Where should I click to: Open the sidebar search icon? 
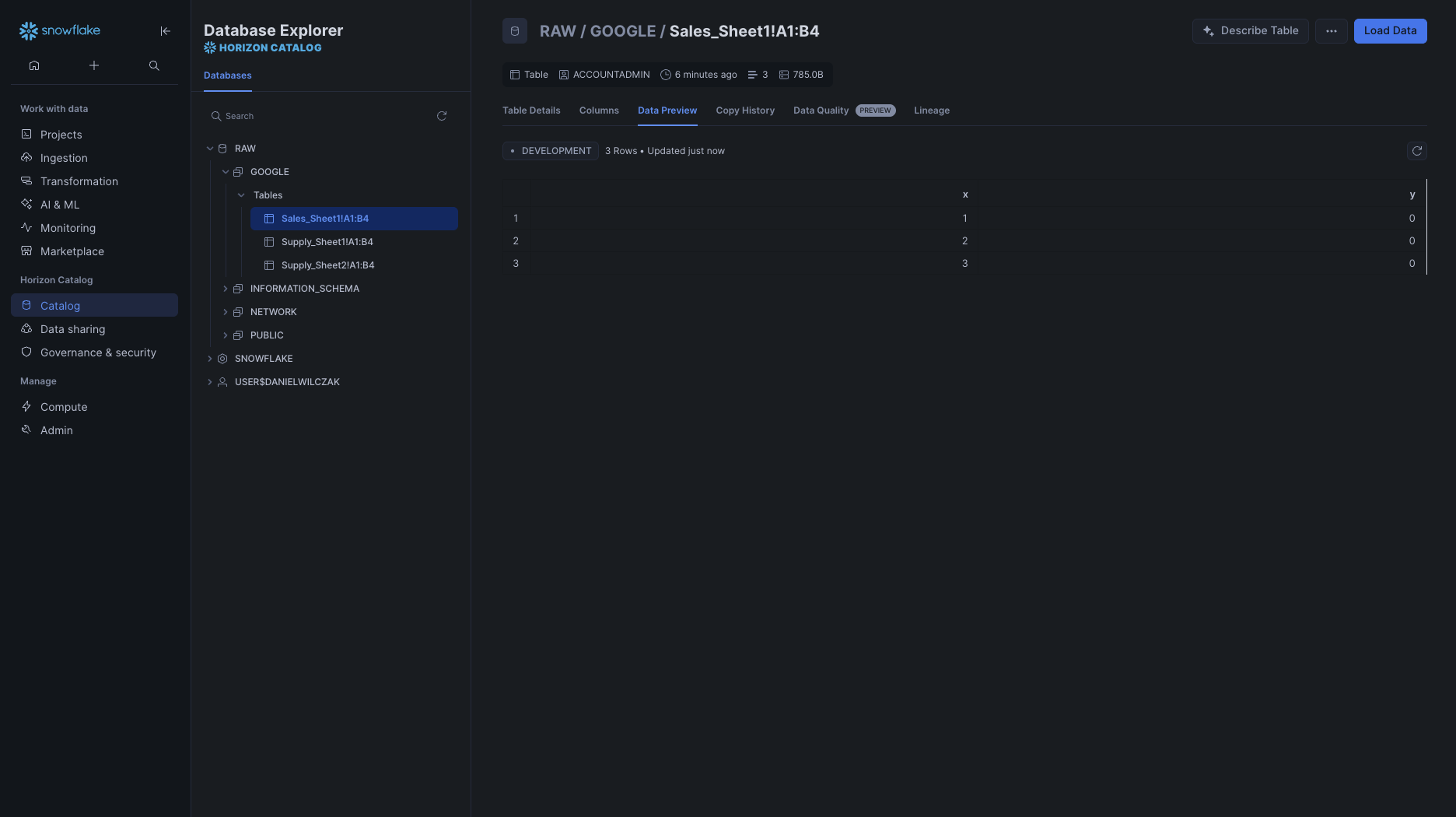coord(154,65)
